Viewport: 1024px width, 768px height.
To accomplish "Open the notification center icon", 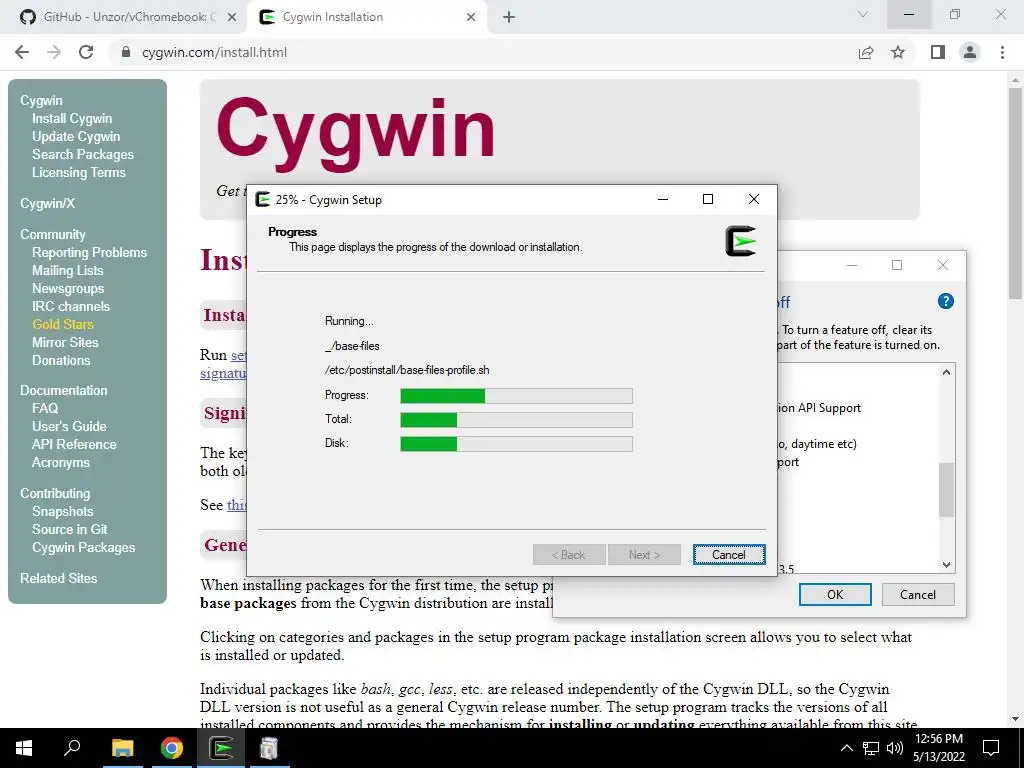I will (x=991, y=748).
